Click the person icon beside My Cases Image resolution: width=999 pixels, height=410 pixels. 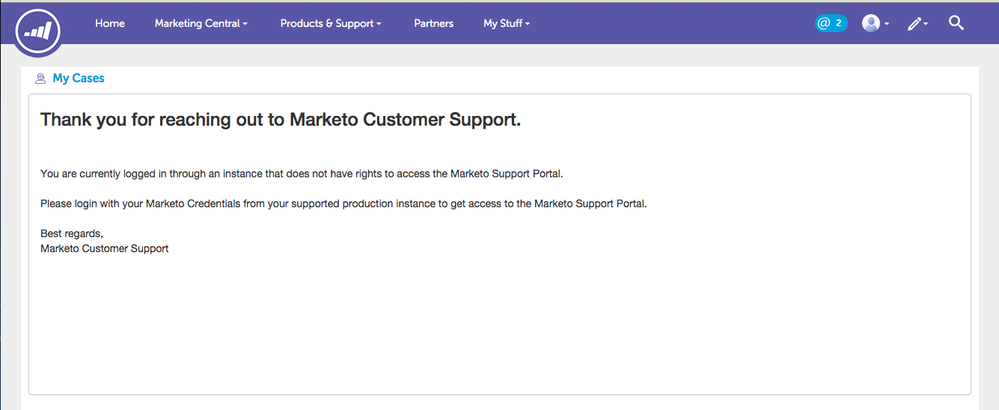[40, 78]
